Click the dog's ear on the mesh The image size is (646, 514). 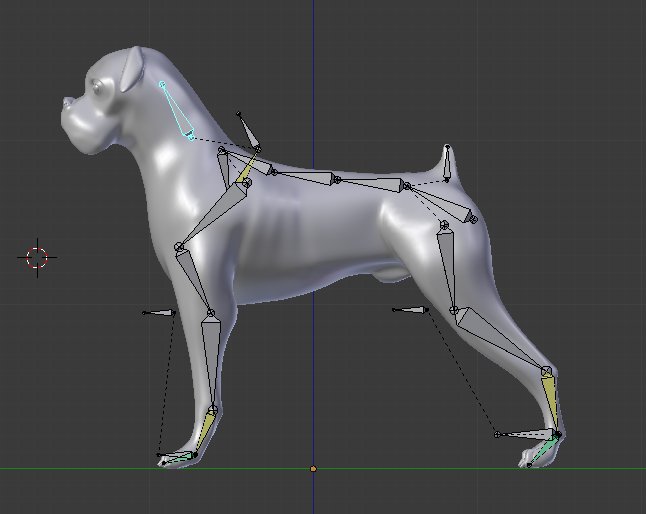133,69
